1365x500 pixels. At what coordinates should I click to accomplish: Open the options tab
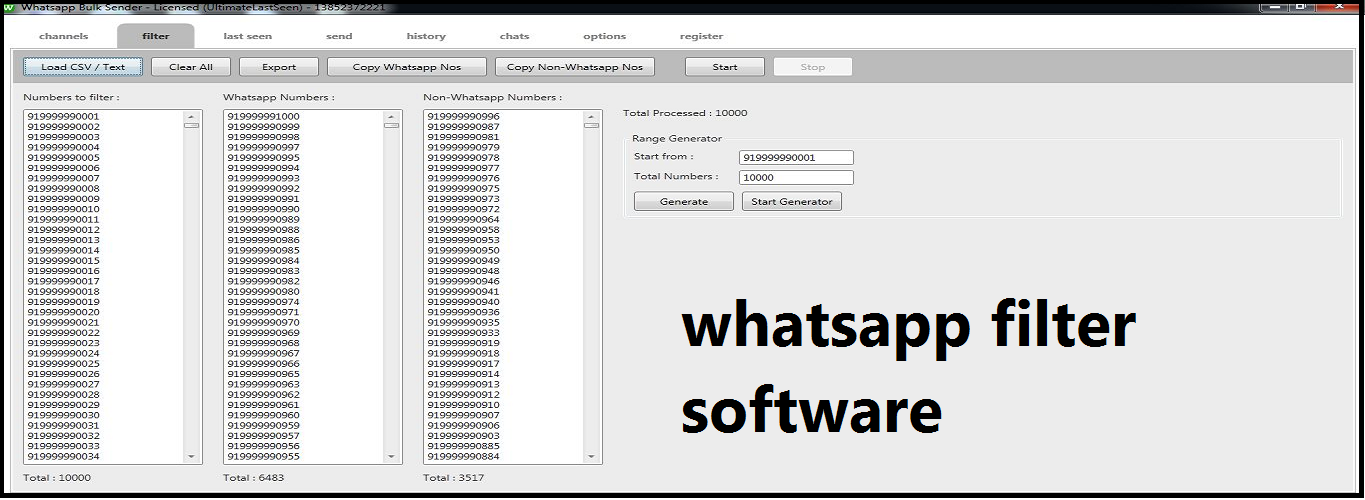(x=605, y=36)
